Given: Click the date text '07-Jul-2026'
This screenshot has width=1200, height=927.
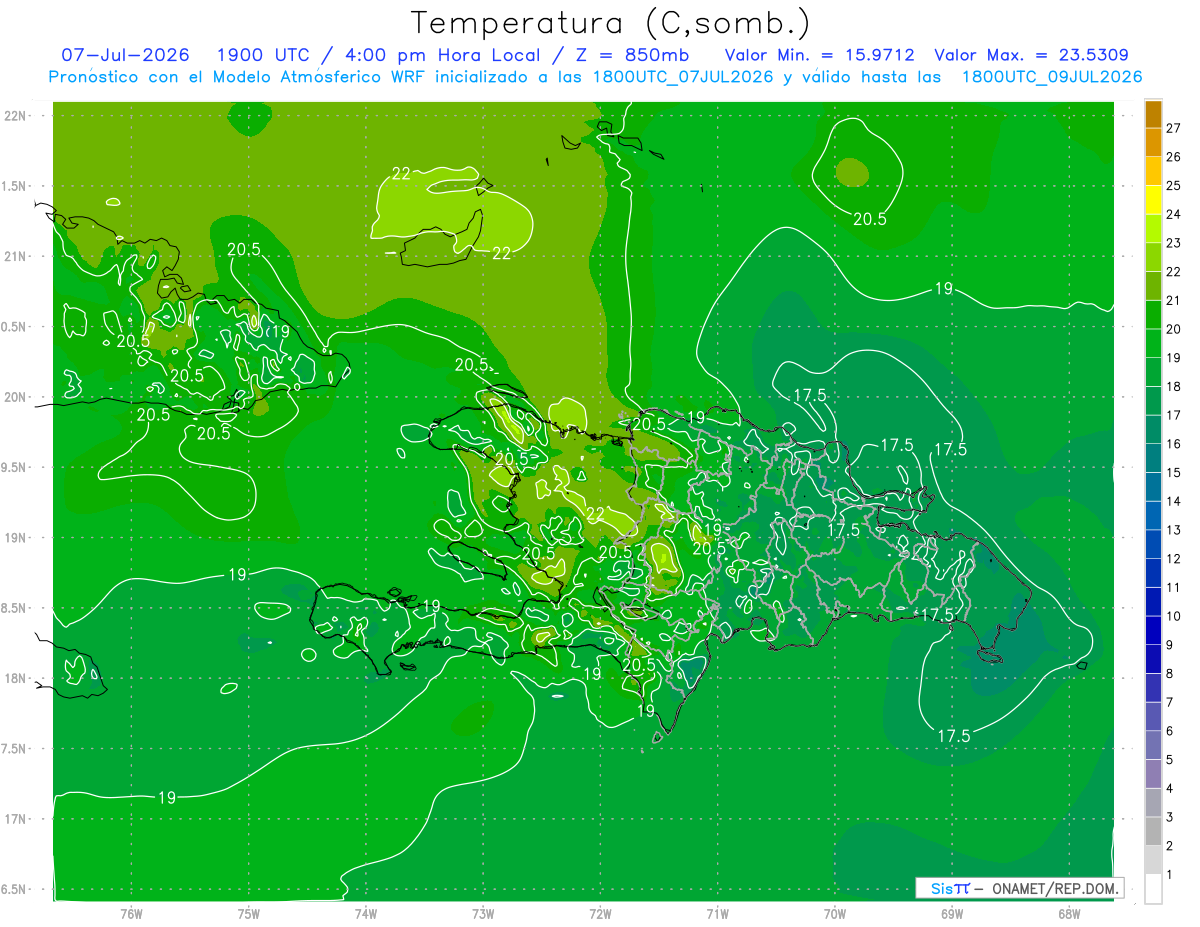Looking at the screenshot, I should tap(125, 55).
